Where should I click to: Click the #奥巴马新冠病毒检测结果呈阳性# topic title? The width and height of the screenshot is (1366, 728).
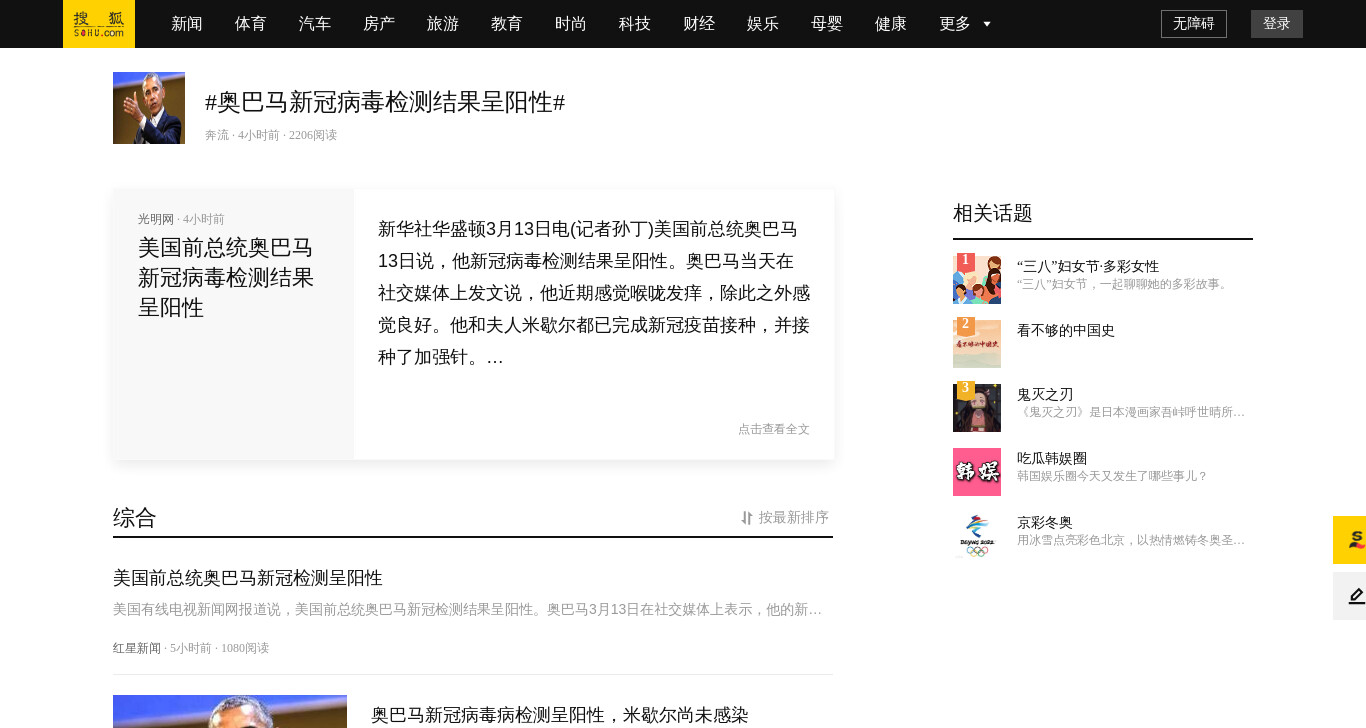click(385, 102)
